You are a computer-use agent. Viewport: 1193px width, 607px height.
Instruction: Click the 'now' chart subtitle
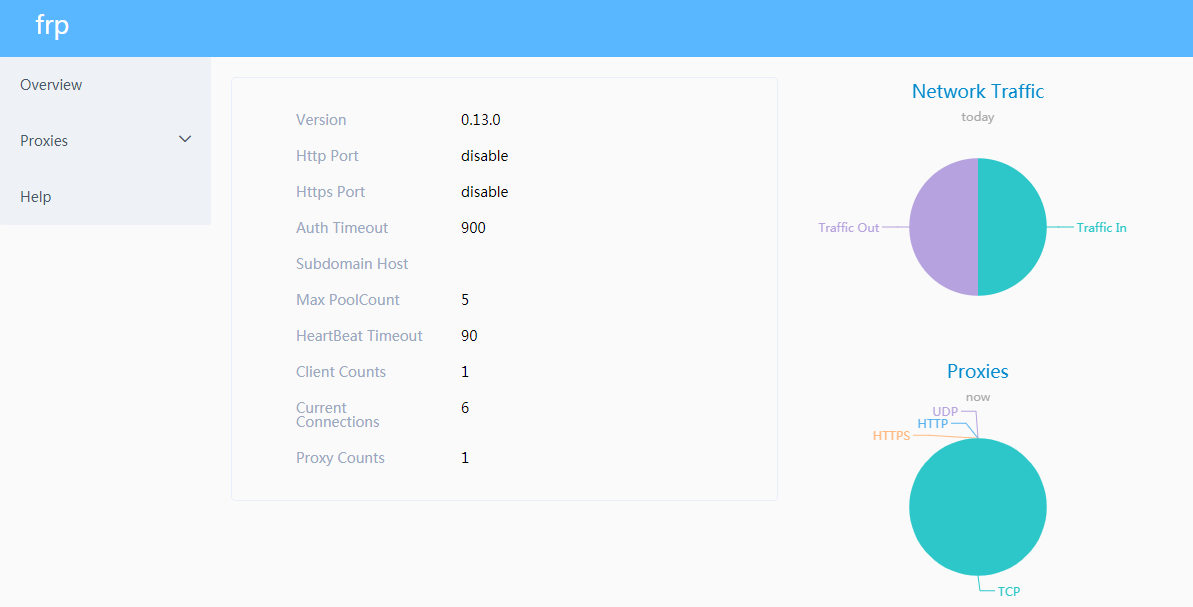pos(978,397)
